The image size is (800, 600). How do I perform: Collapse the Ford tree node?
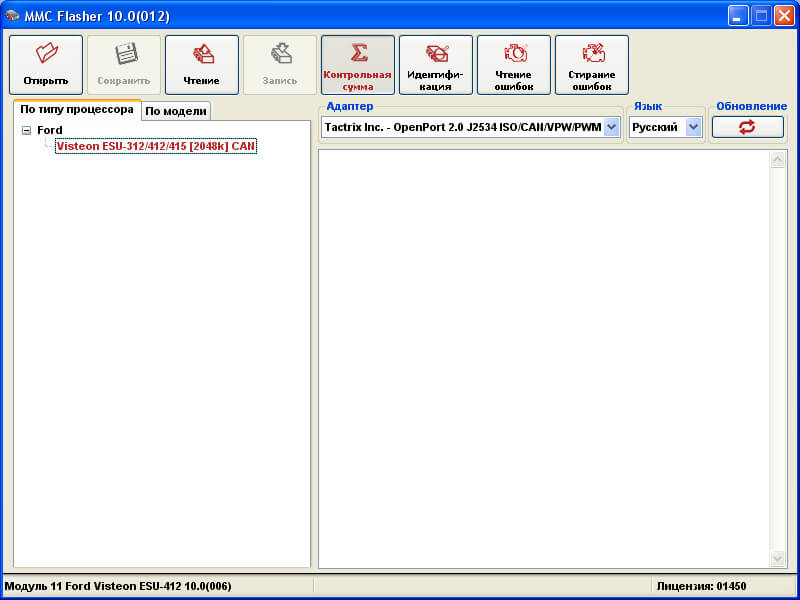(x=26, y=131)
